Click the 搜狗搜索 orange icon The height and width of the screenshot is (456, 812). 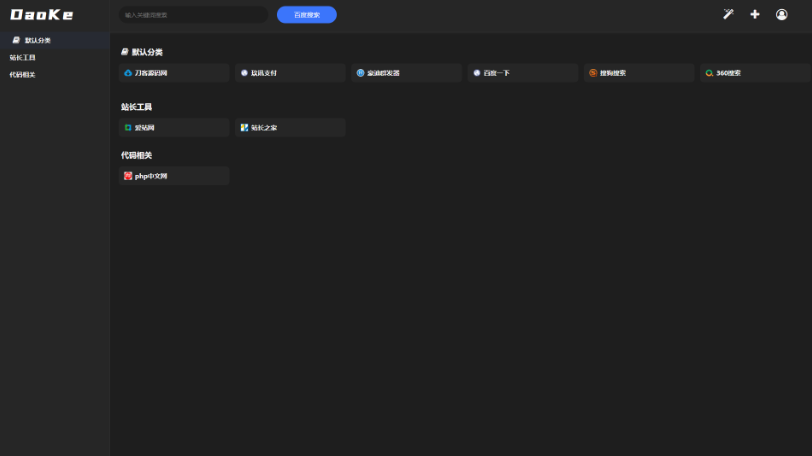pyautogui.click(x=593, y=73)
